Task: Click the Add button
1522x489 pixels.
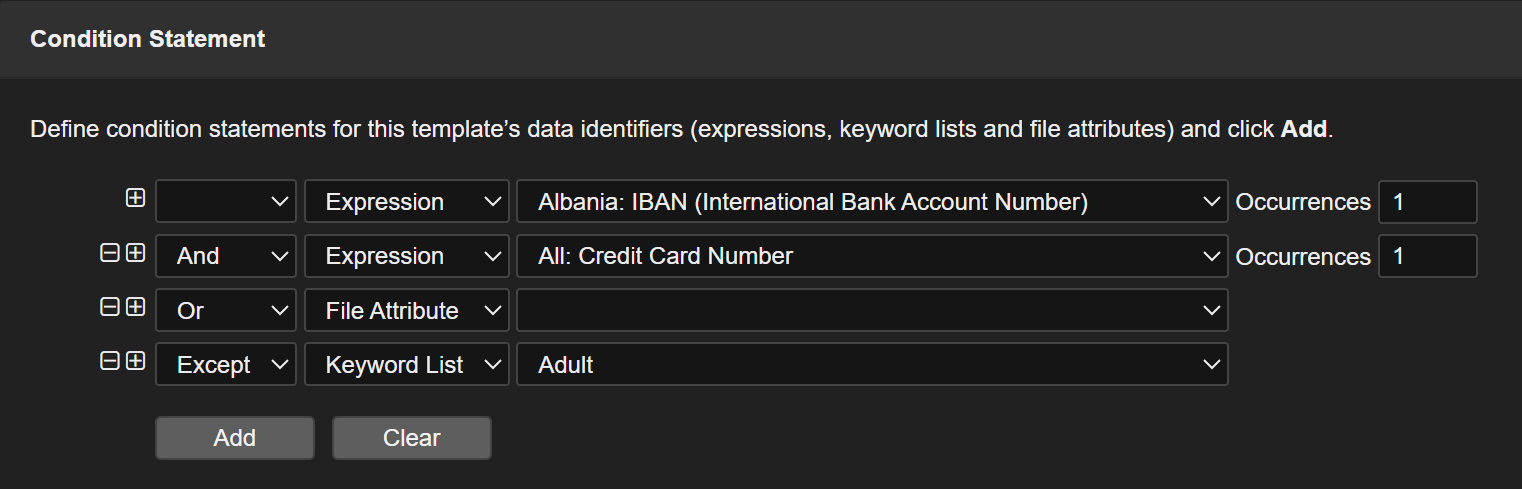Action: (x=235, y=438)
